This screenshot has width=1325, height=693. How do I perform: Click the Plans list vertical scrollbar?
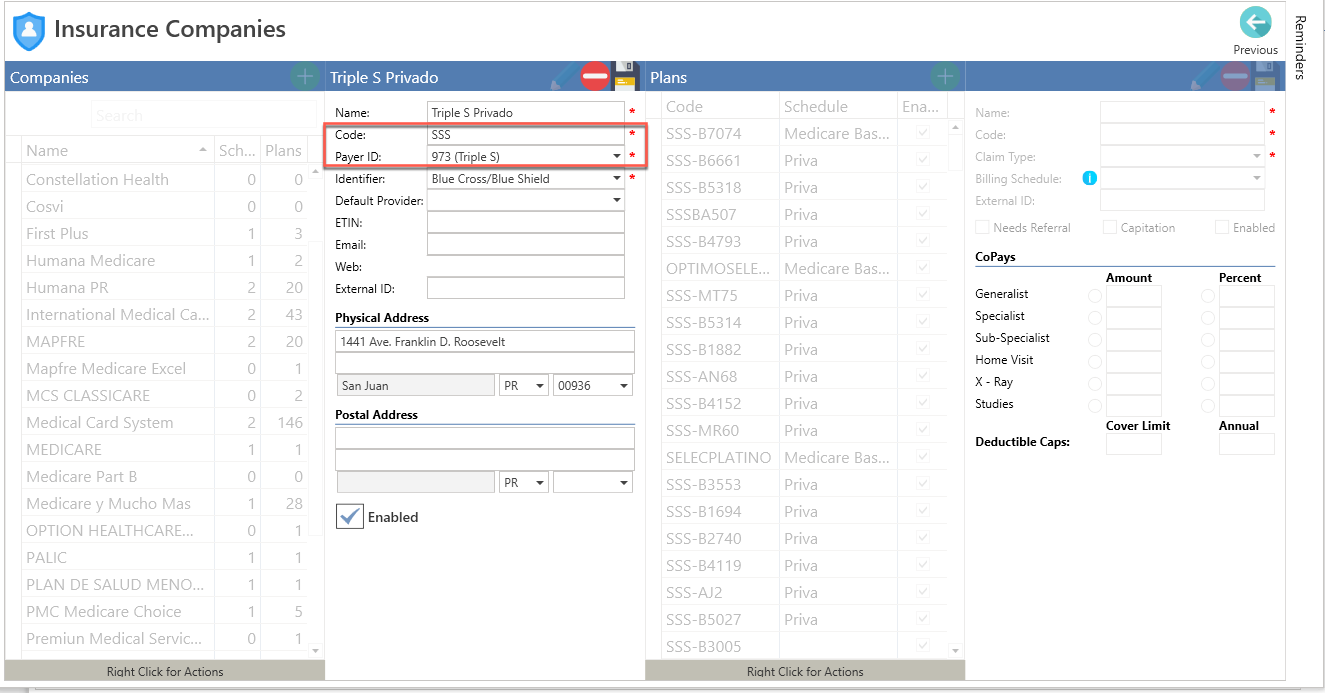956,390
